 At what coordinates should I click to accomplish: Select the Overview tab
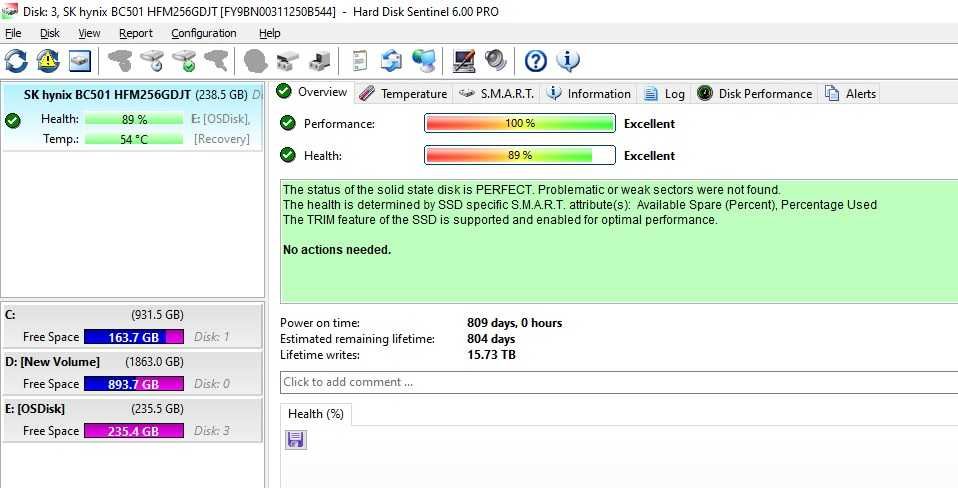click(312, 92)
